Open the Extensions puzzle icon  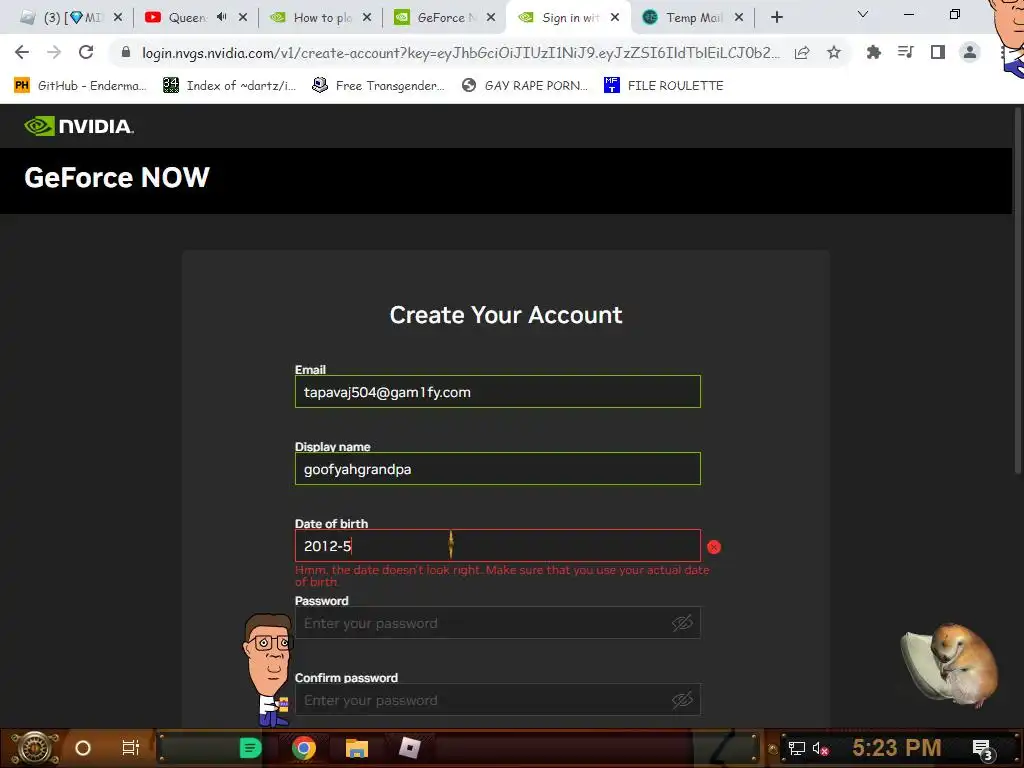873,52
